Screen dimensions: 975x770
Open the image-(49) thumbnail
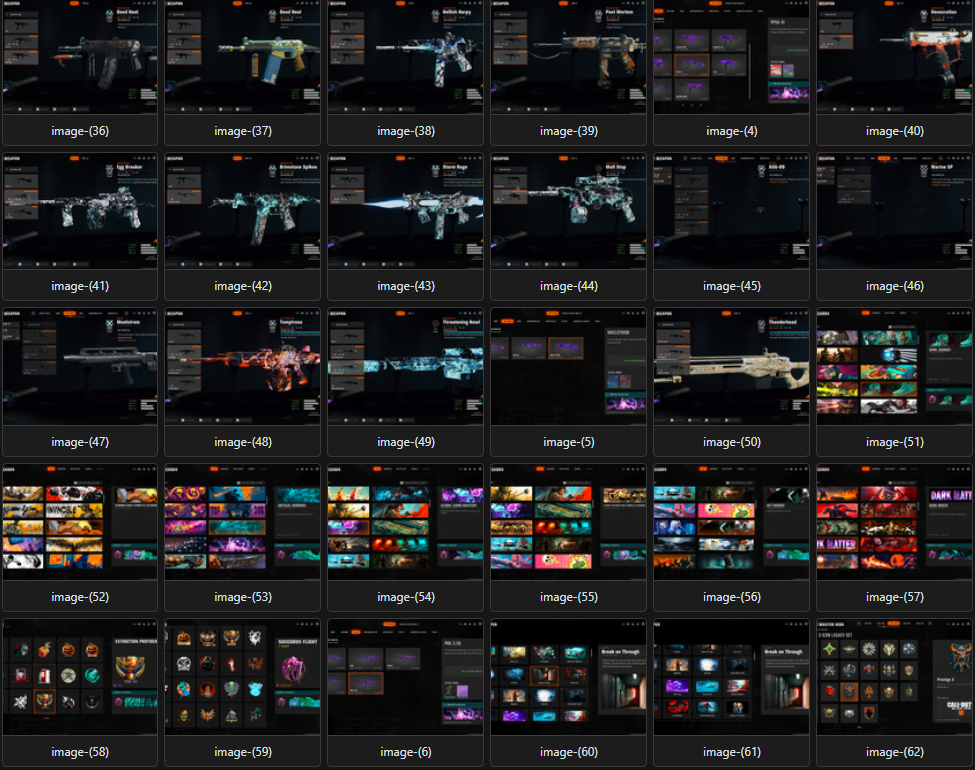point(405,367)
